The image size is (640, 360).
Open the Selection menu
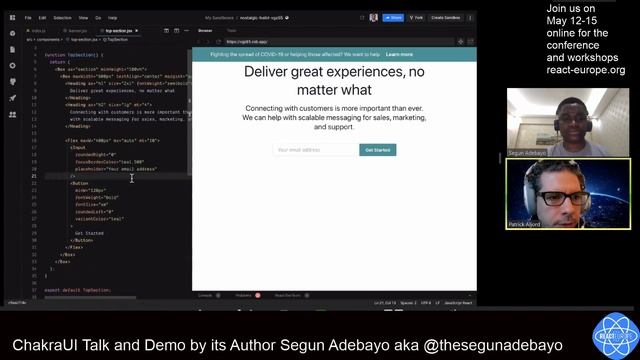62,18
